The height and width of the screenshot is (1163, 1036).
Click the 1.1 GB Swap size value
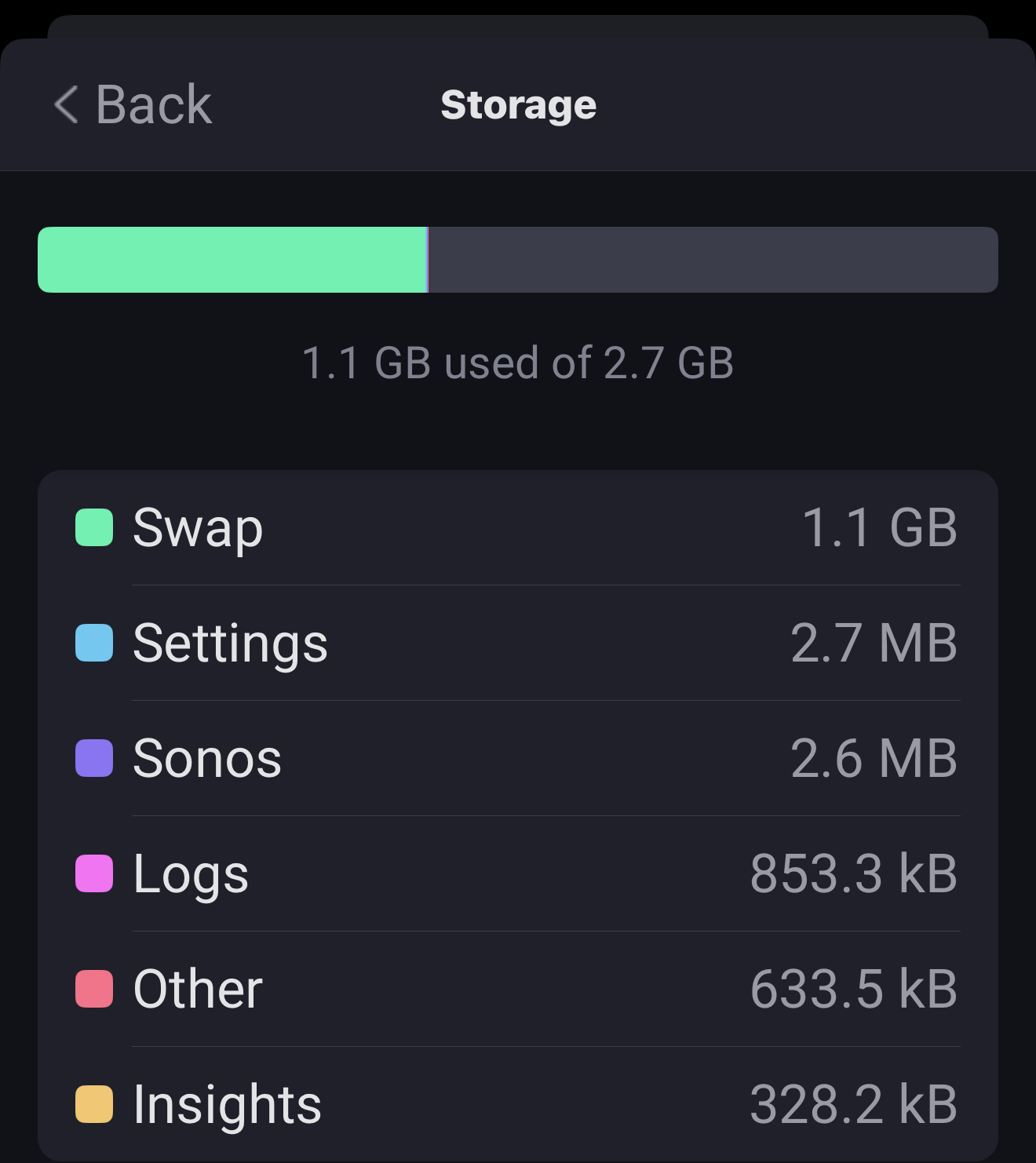tap(879, 527)
